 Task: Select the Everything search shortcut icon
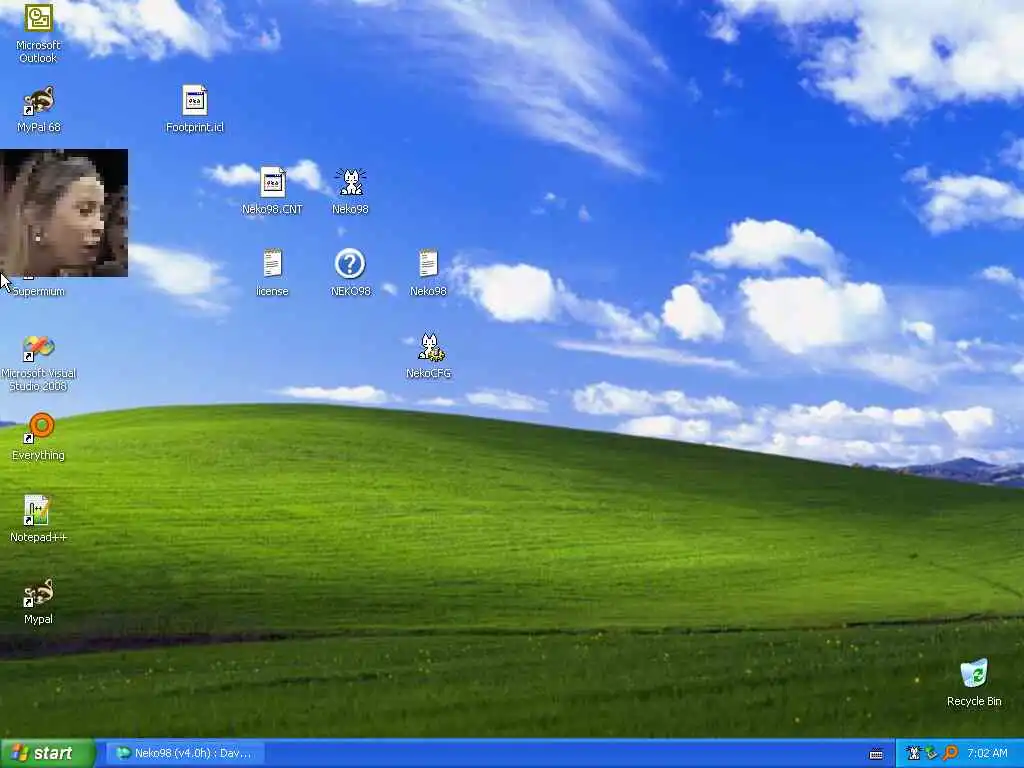(39, 428)
